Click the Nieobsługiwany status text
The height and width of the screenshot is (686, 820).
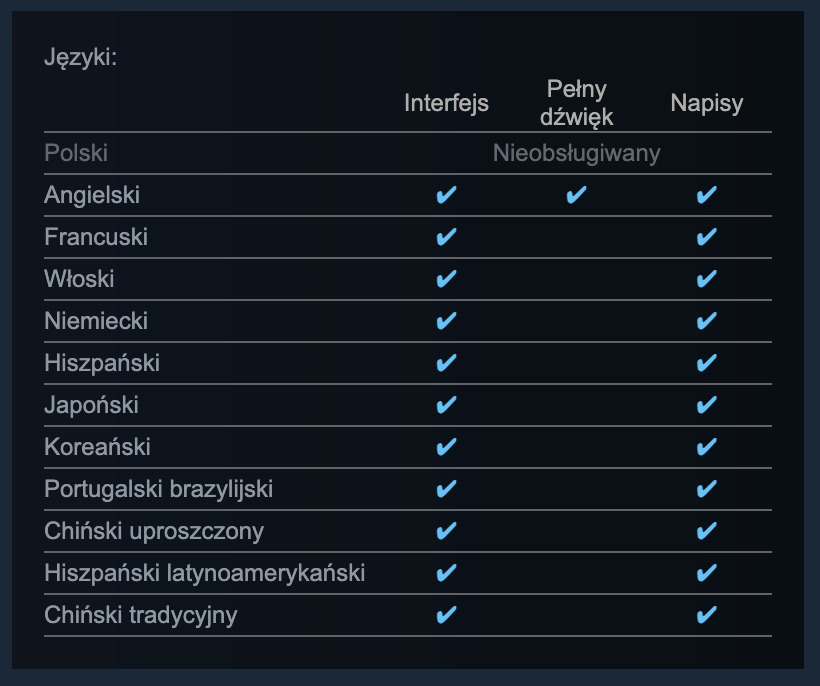click(x=576, y=153)
